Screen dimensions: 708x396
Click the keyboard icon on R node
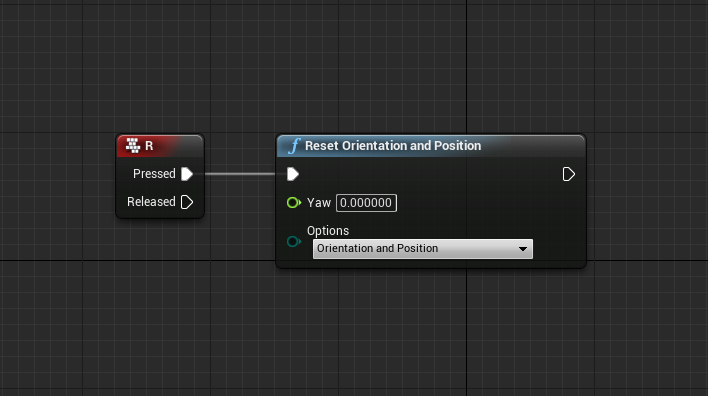pos(133,145)
